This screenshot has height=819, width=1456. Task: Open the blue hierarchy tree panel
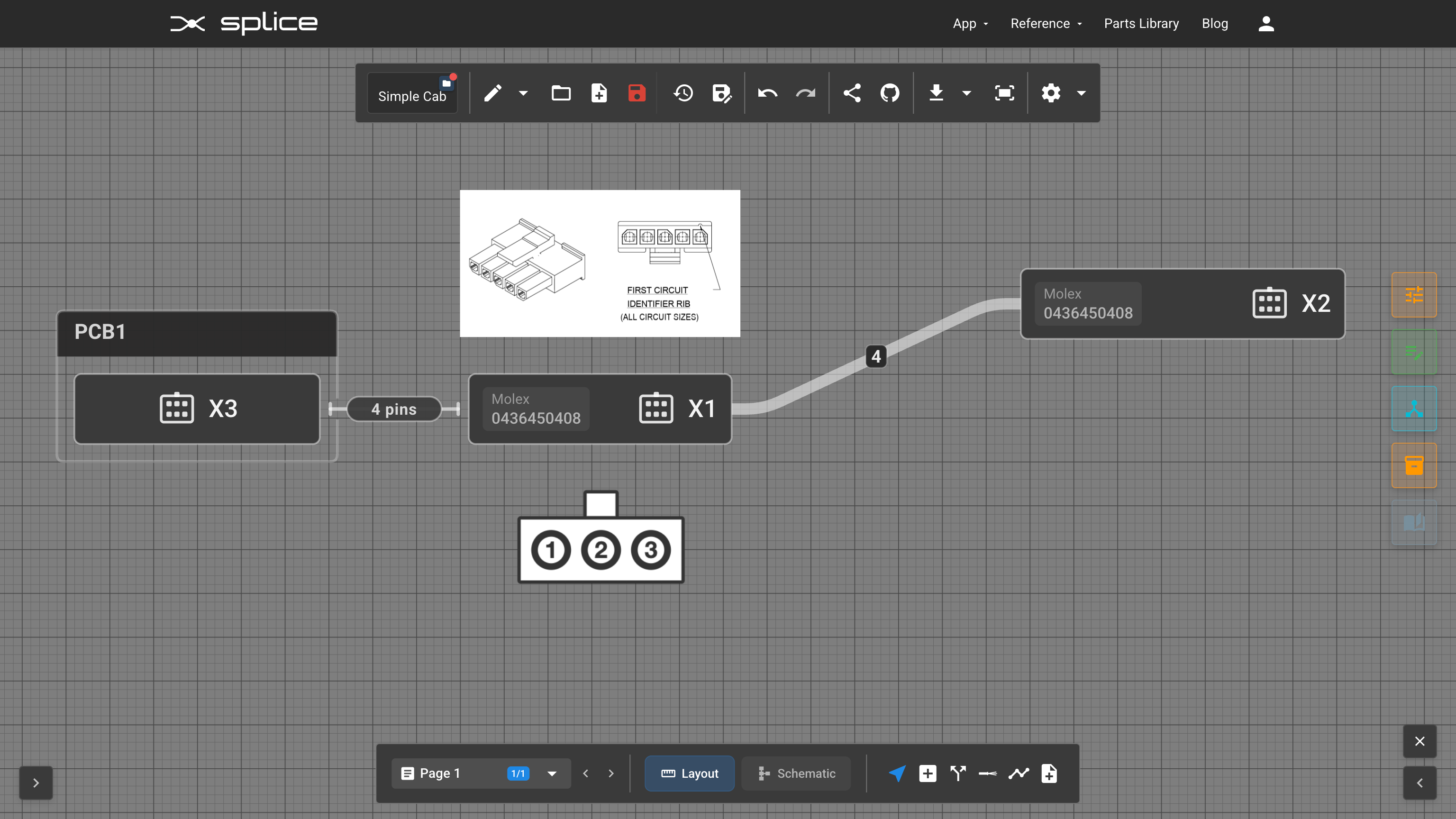point(1414,408)
